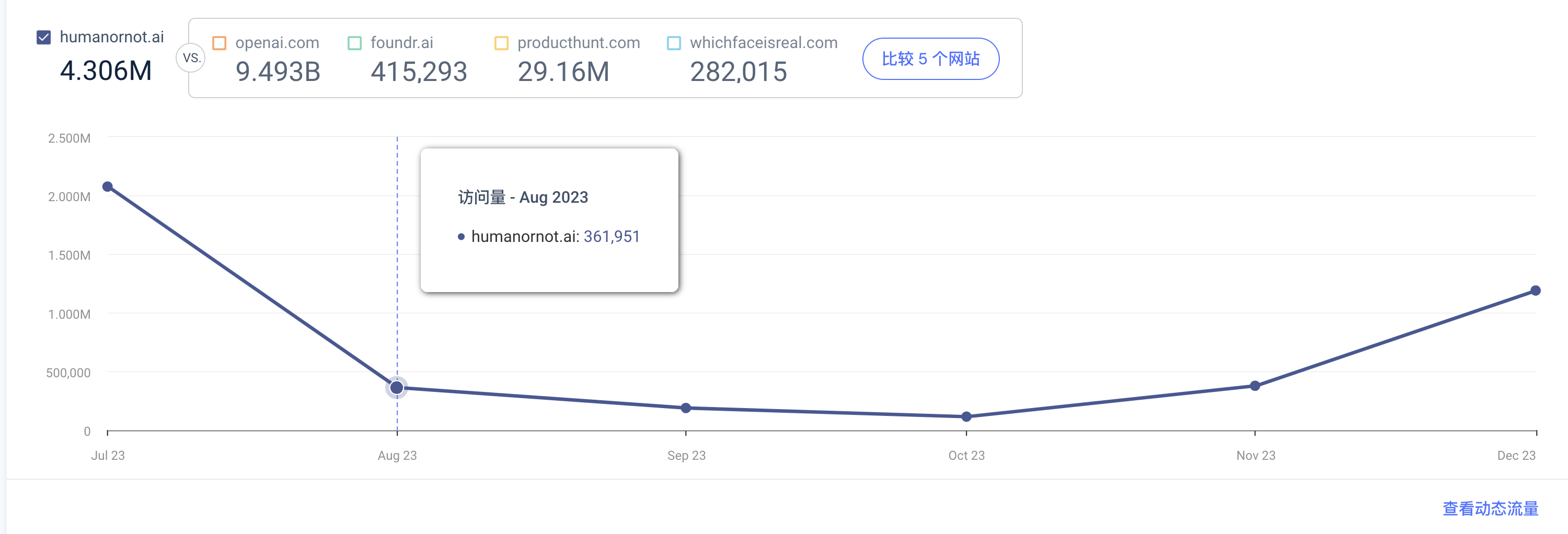The height and width of the screenshot is (534, 1568).
Task: Select the Aug 23 data point
Action: 397,387
